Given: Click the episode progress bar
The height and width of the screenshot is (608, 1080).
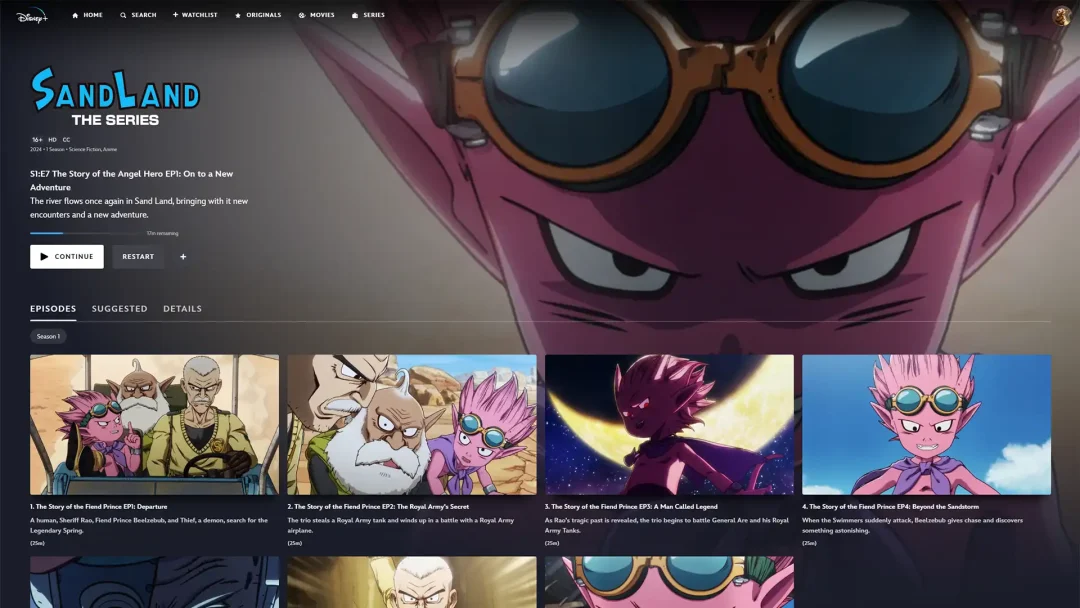Looking at the screenshot, I should (87, 233).
